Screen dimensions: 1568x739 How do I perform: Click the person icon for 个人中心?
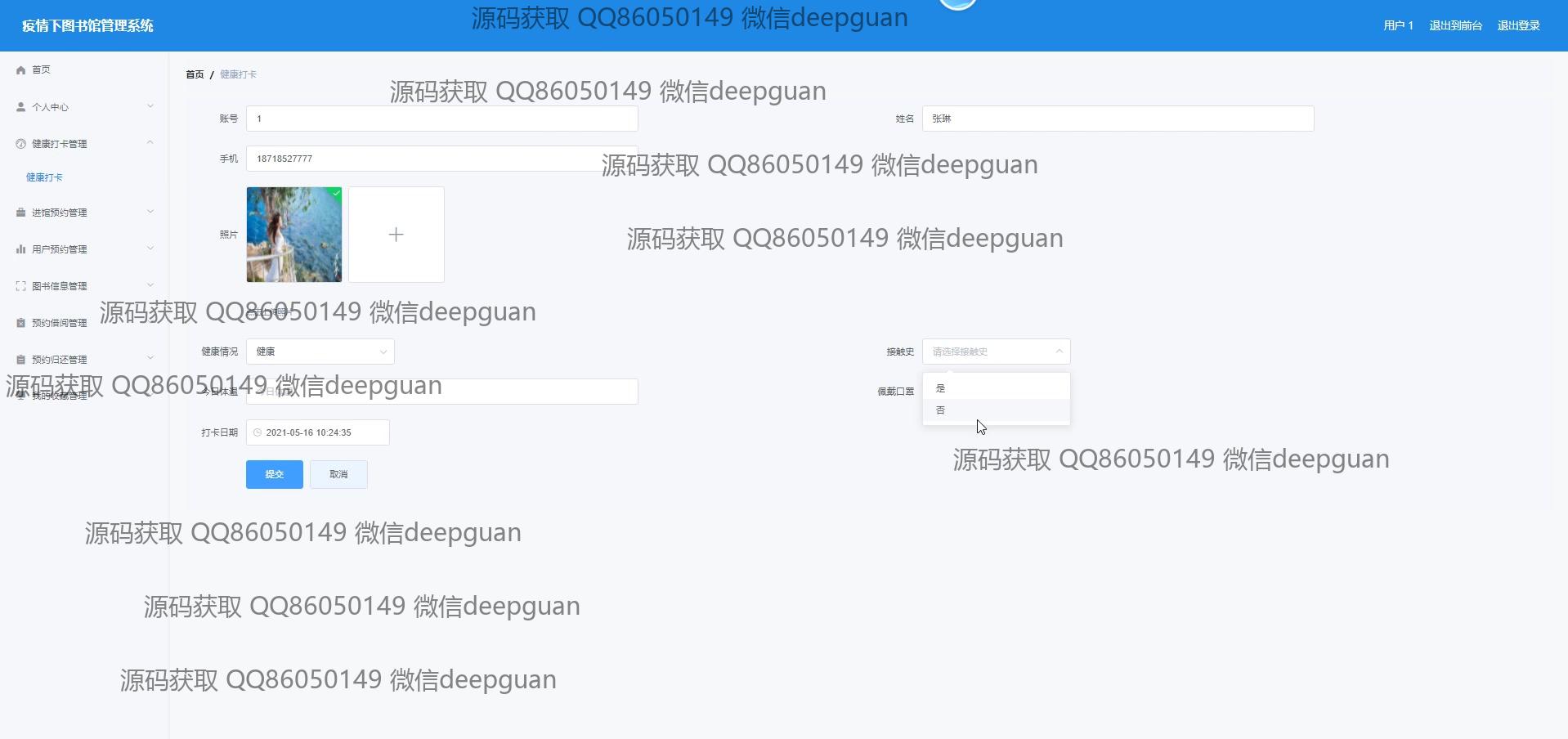tap(21, 107)
